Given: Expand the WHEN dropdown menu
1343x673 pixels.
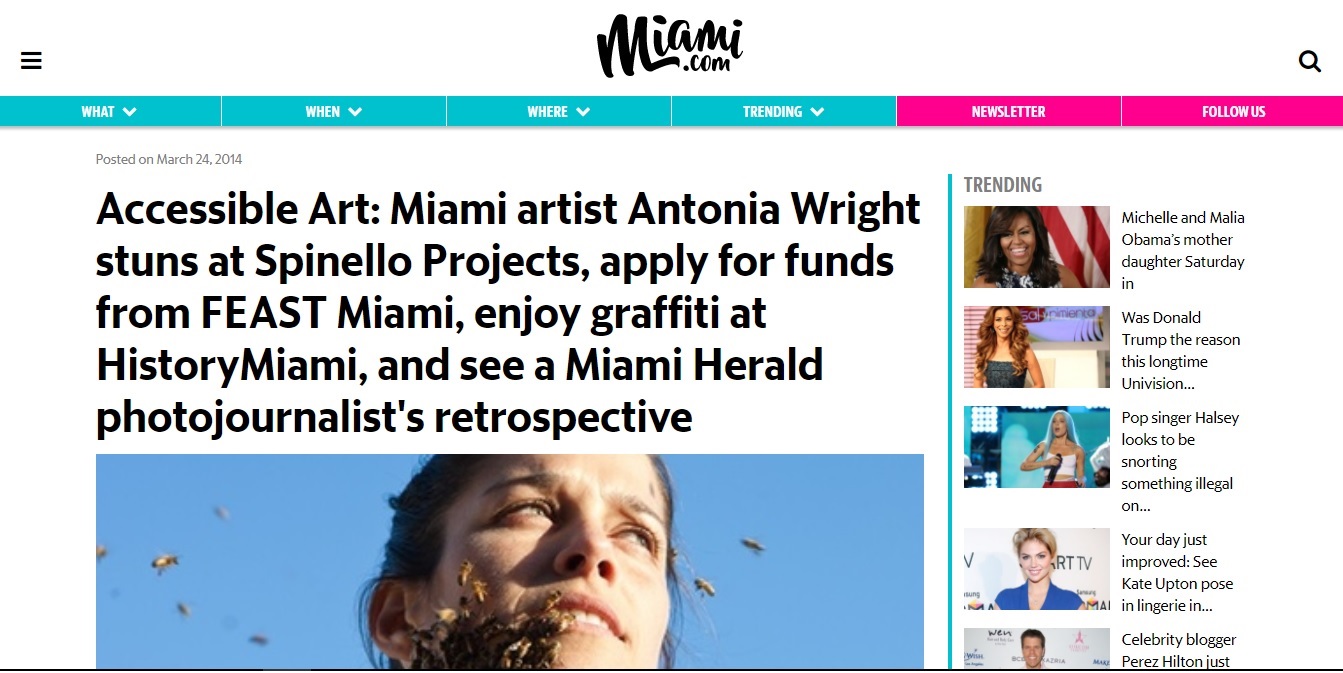Looking at the screenshot, I should pyautogui.click(x=334, y=112).
